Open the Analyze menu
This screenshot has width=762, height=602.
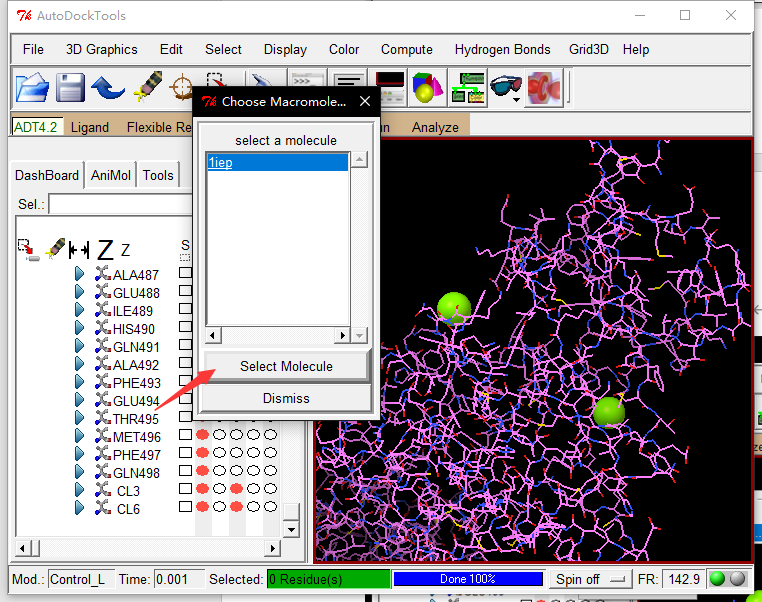pos(435,127)
